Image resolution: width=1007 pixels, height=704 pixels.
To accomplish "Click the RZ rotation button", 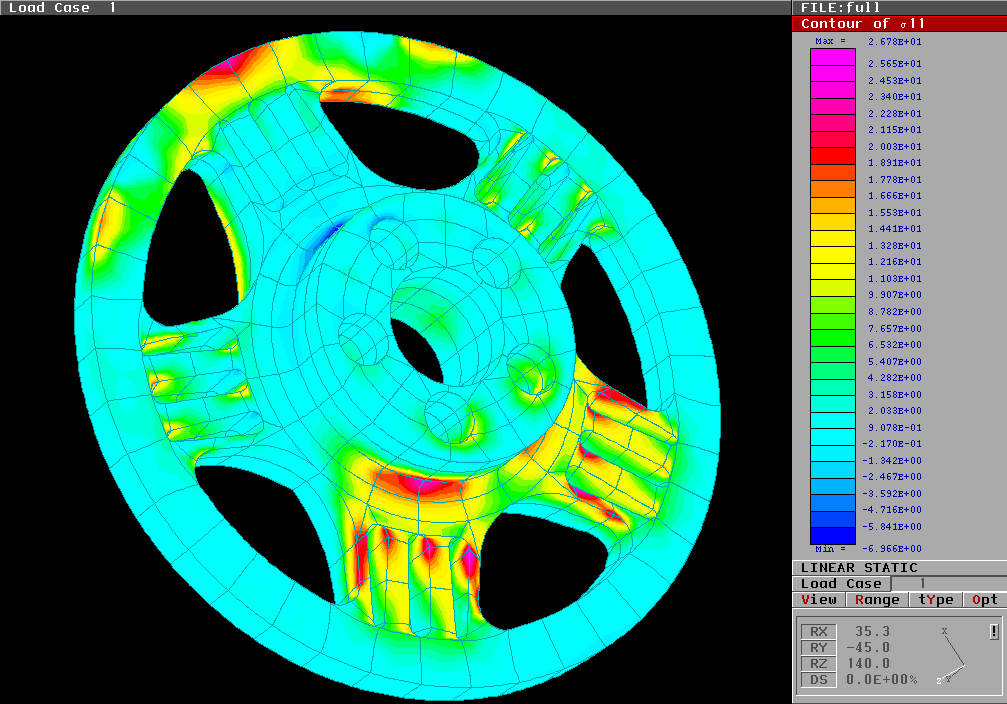I will (819, 664).
